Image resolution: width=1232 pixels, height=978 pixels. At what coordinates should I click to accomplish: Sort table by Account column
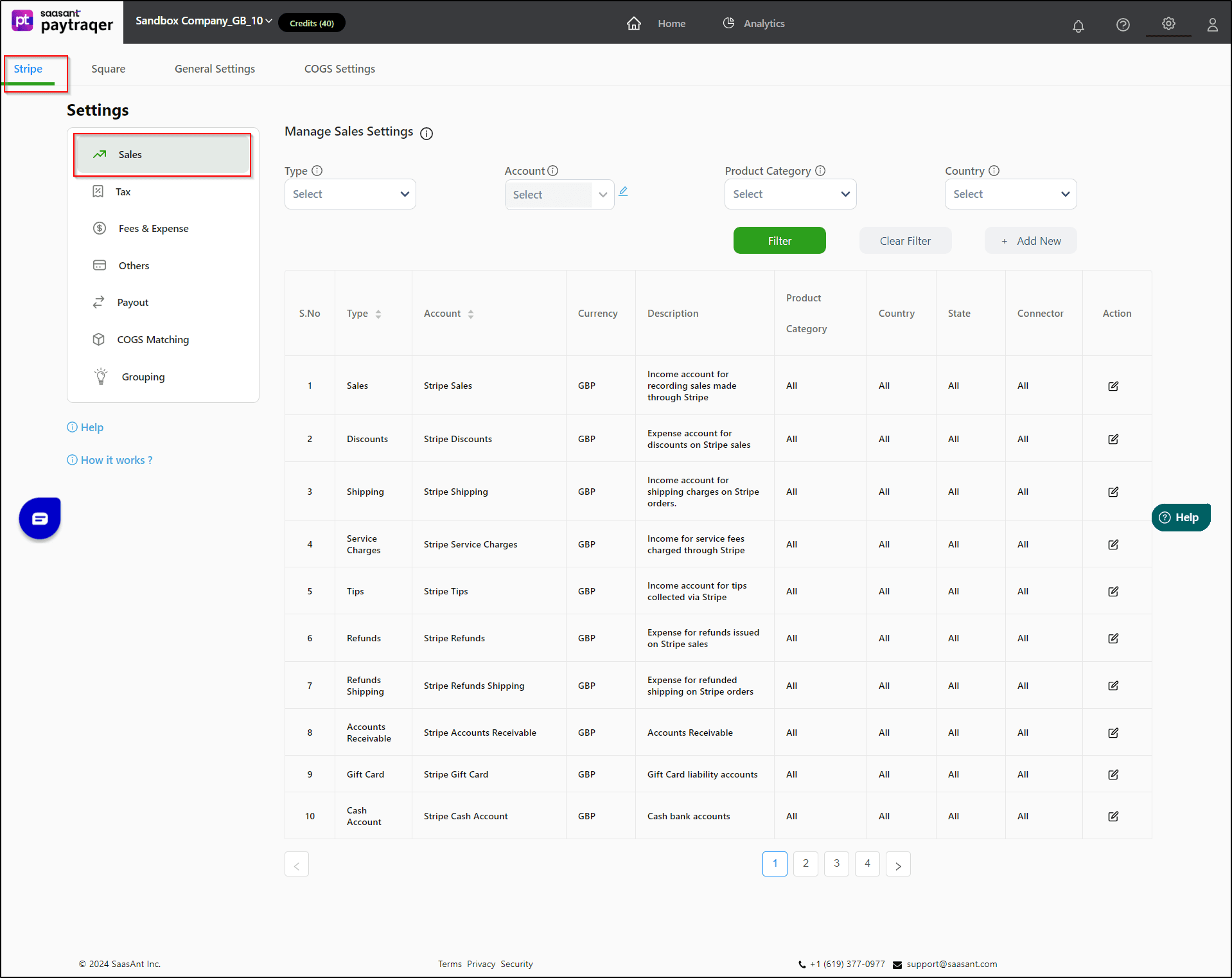point(471,314)
